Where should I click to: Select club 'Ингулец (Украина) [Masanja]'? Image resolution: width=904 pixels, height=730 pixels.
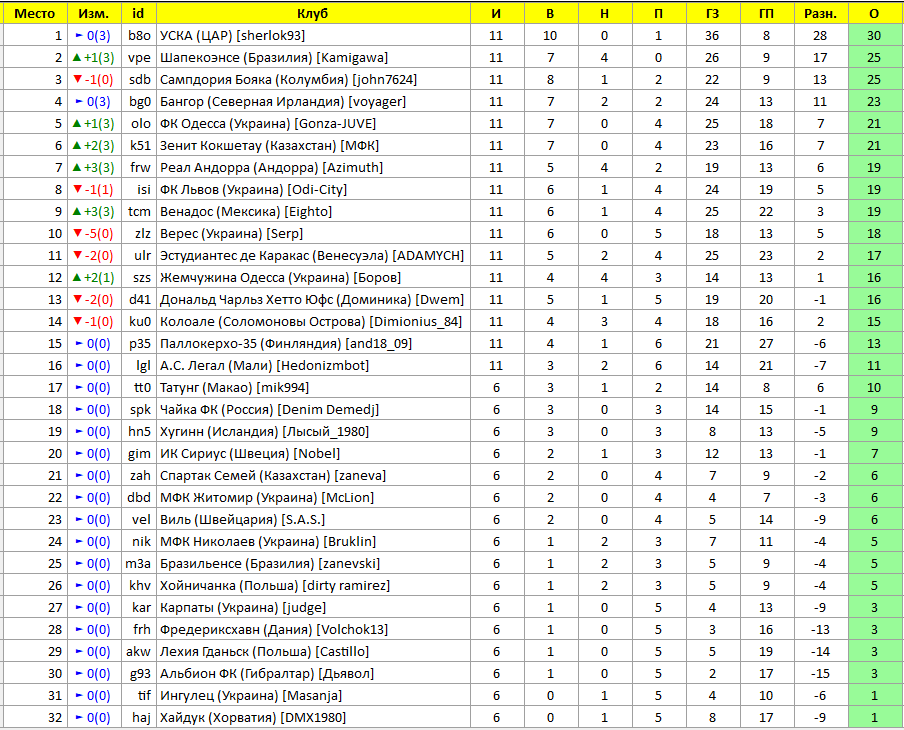tap(251, 695)
